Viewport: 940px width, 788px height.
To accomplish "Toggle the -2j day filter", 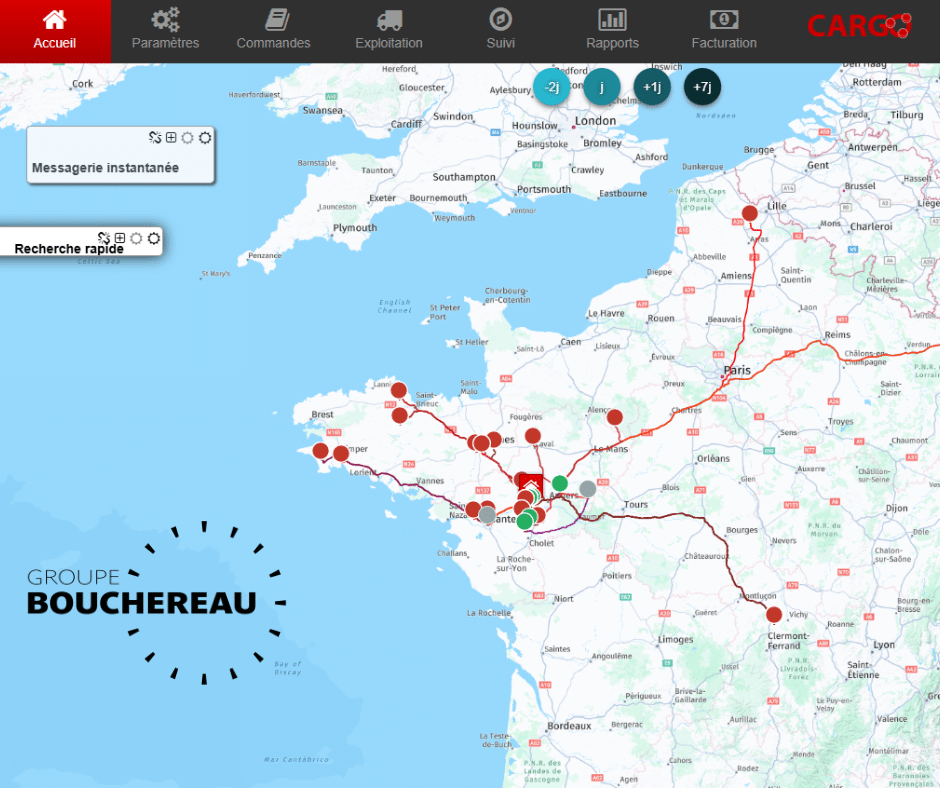I will pyautogui.click(x=551, y=87).
